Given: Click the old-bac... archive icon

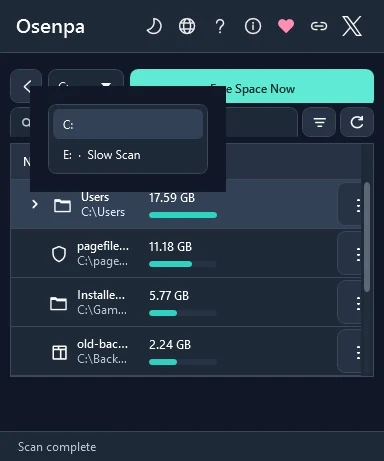Looking at the screenshot, I should pyautogui.click(x=60, y=352).
